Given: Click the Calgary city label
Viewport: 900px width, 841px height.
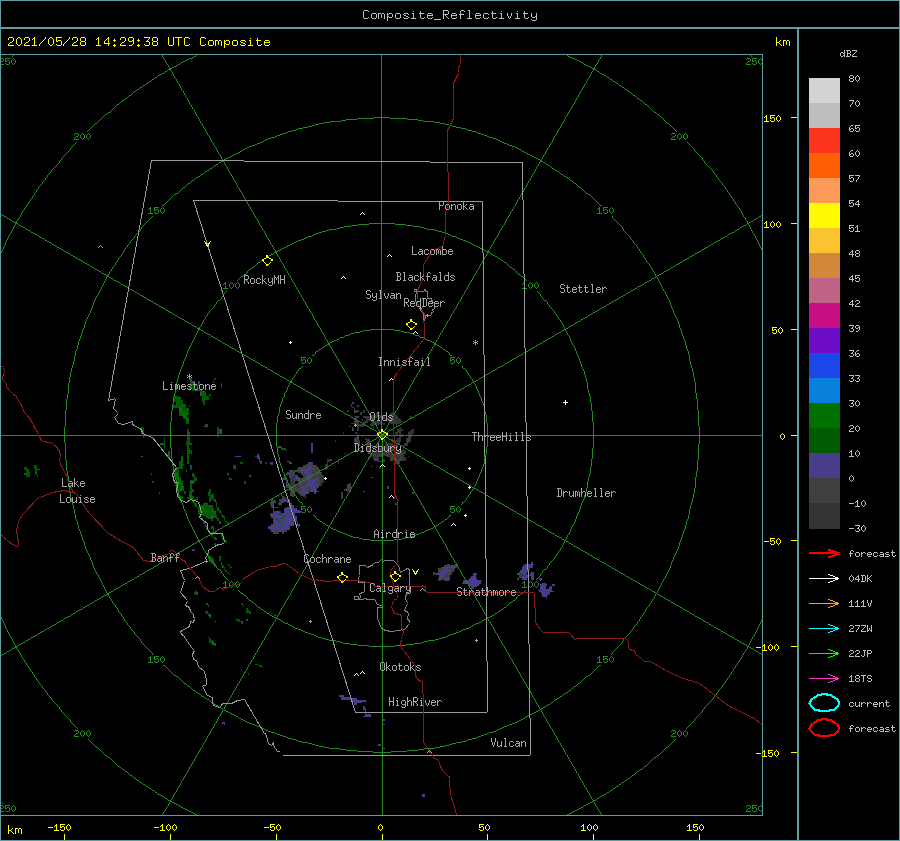Looking at the screenshot, I should coord(390,588).
